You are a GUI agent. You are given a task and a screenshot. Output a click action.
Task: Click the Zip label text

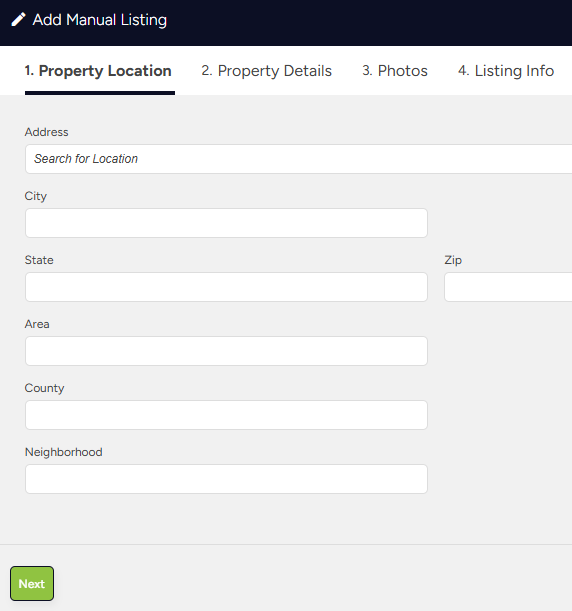point(453,260)
